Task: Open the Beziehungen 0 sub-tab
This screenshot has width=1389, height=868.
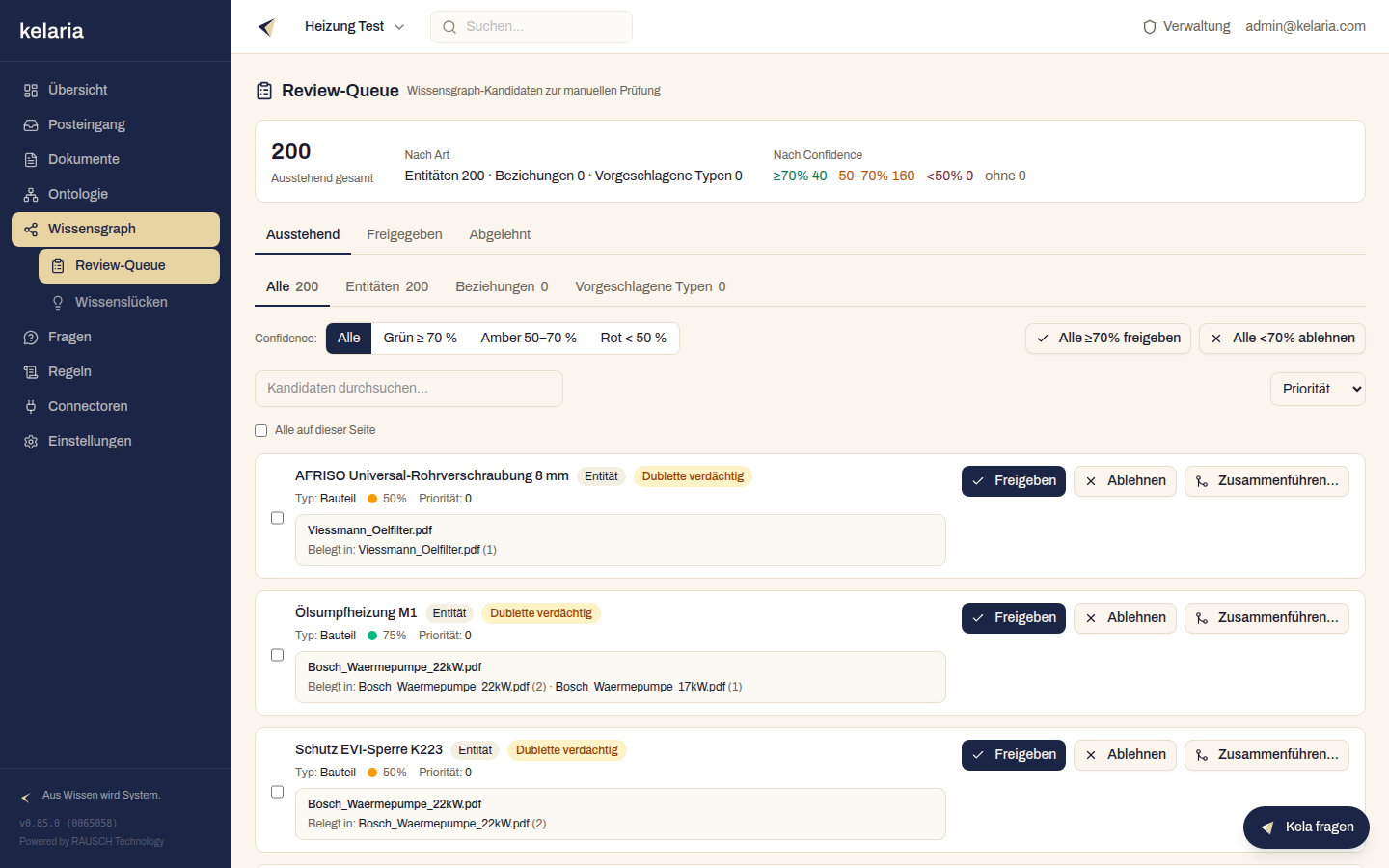Action: (502, 286)
